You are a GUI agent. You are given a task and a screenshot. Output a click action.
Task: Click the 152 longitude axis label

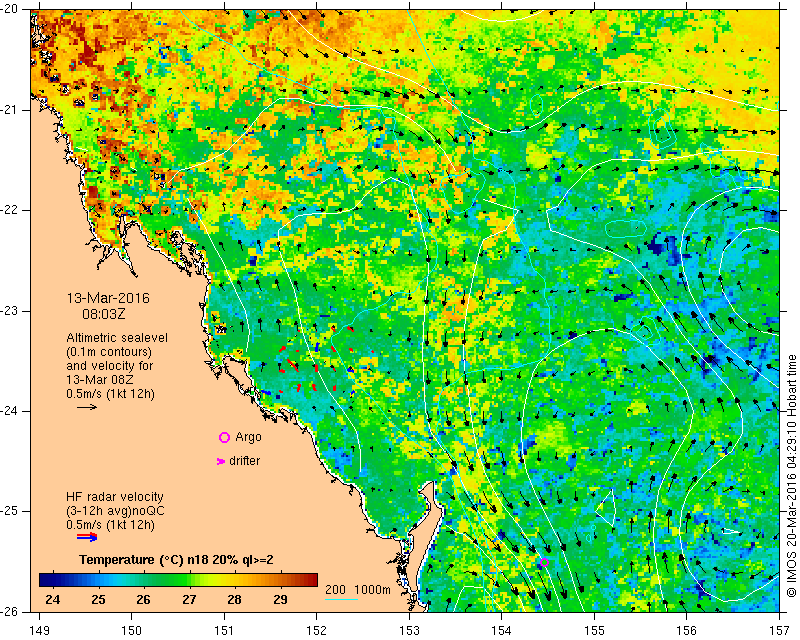click(317, 631)
